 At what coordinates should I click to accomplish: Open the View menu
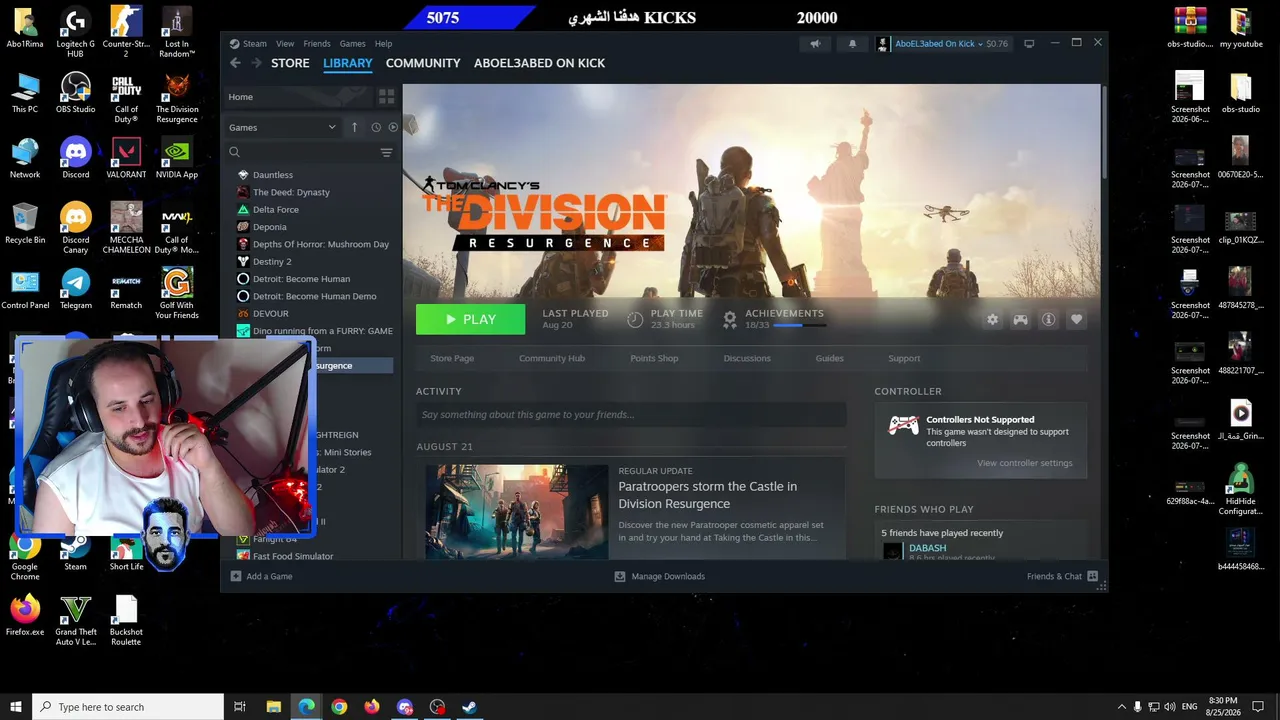point(285,44)
